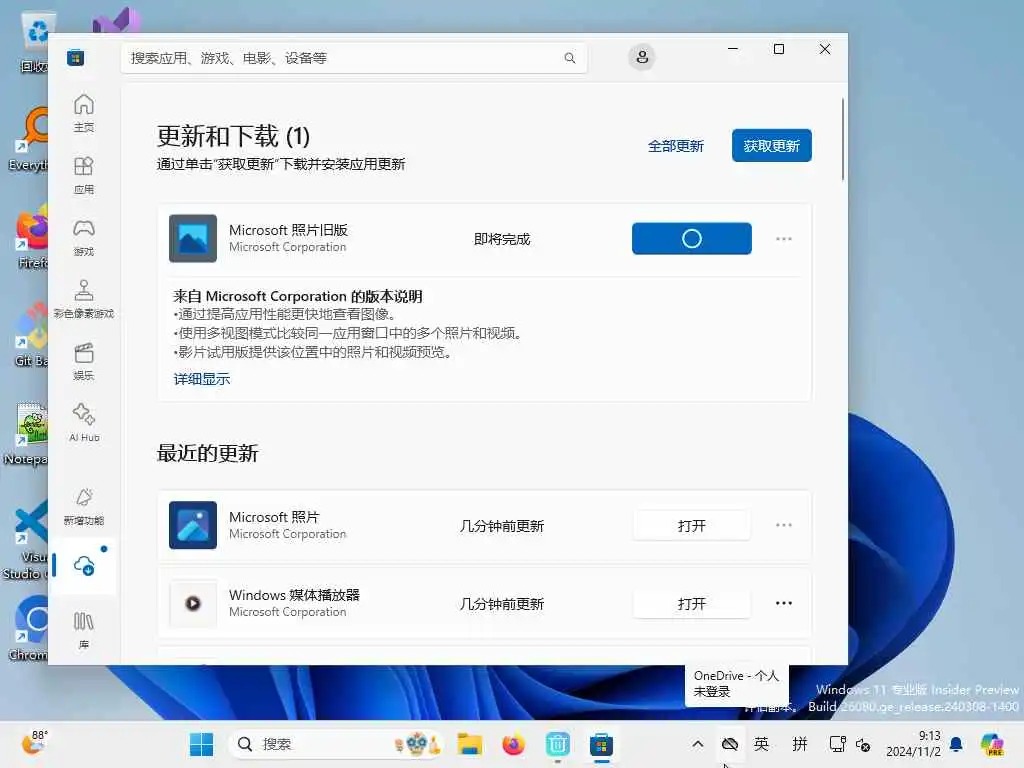1024x768 pixels.
Task: Click the 最近的更新 heading
Action: coord(208,453)
